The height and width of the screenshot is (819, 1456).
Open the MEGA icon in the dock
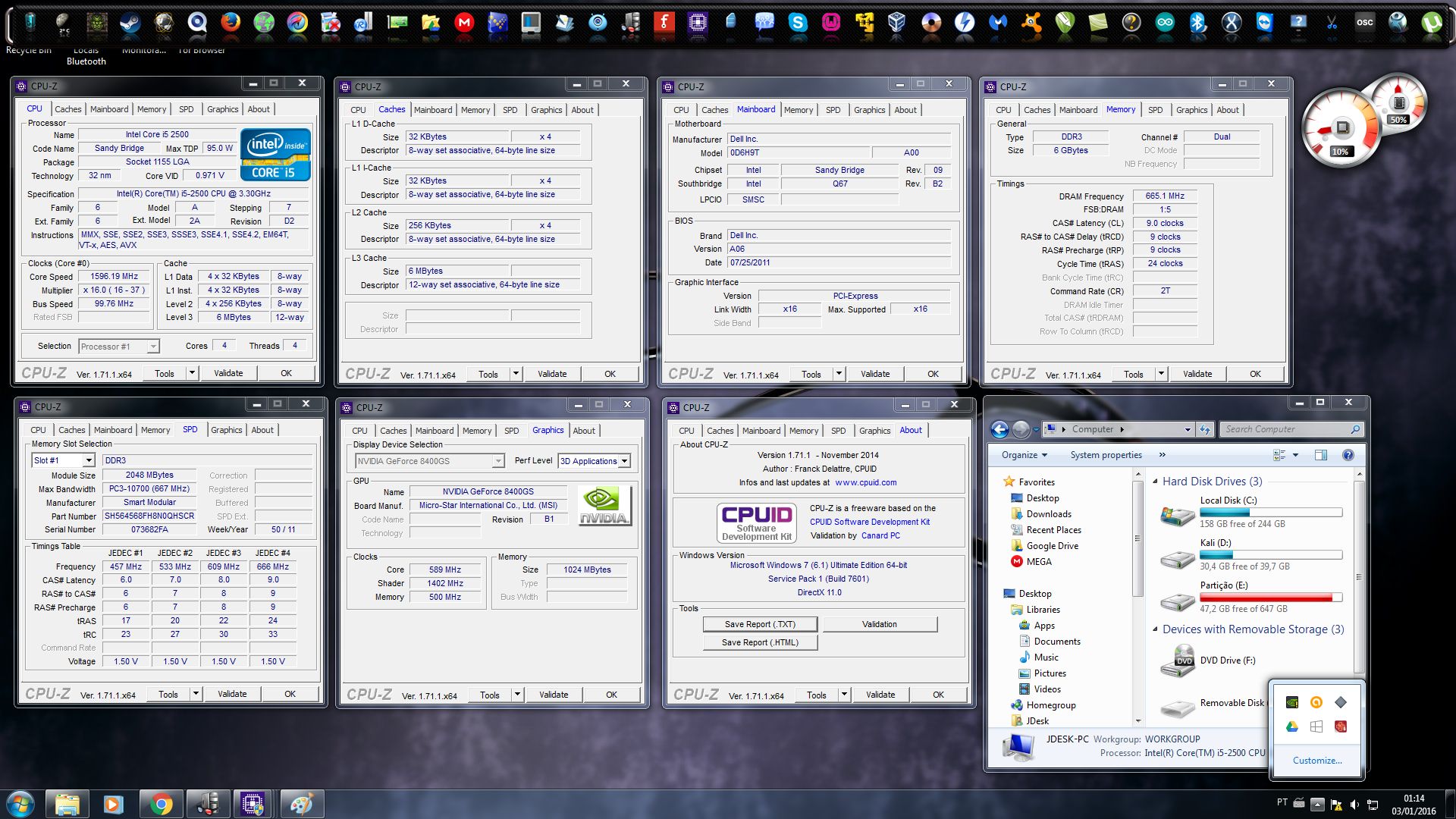(x=464, y=23)
